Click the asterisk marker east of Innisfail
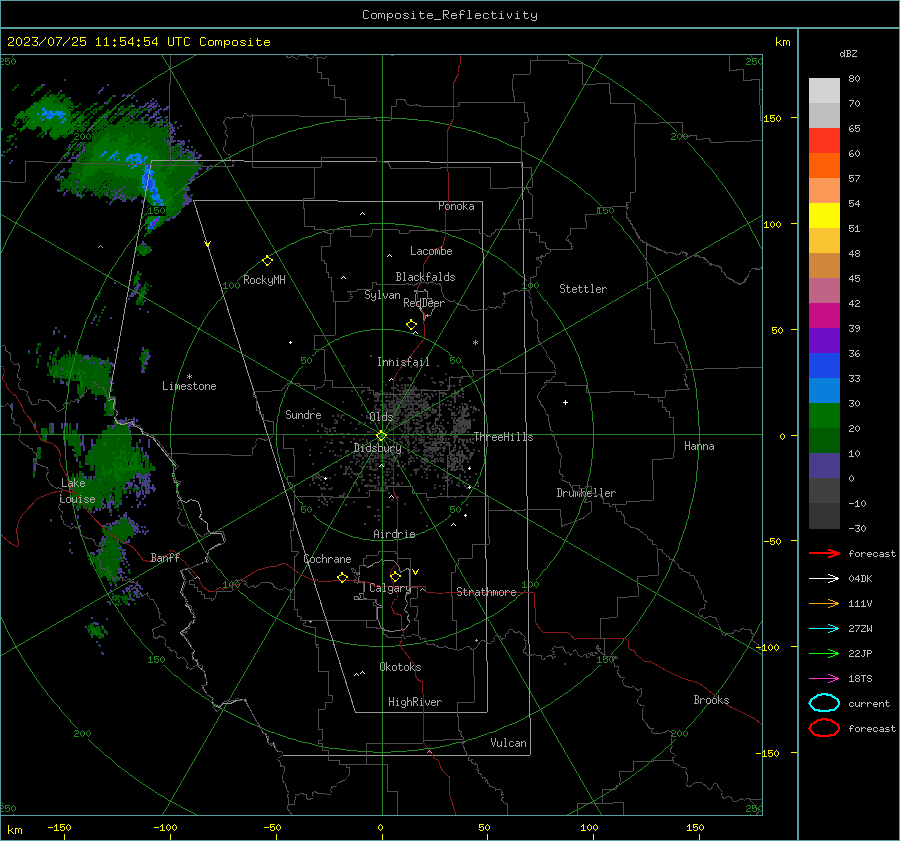Image resolution: width=900 pixels, height=841 pixels. (475, 343)
